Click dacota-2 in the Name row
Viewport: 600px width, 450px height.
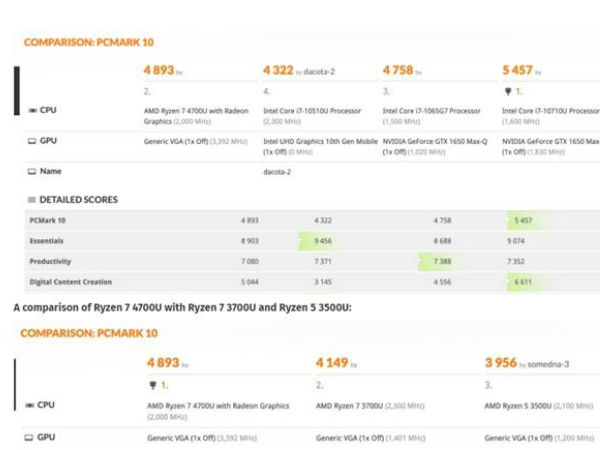(277, 172)
